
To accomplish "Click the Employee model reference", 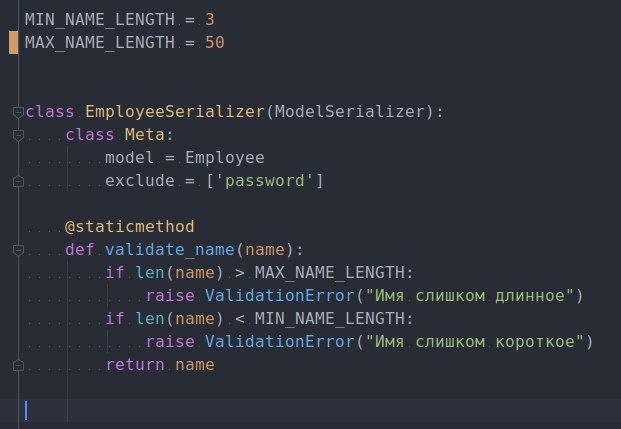I will coord(225,158).
